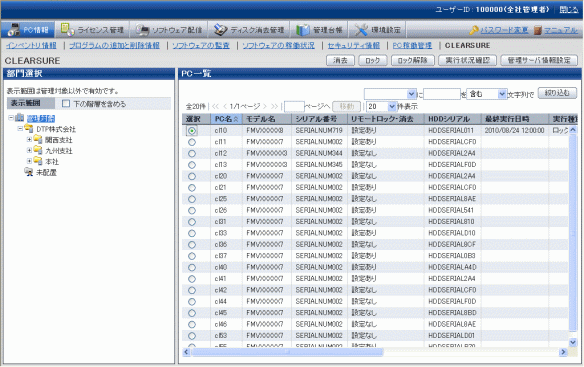
Task: Click horizontal scrollbar right arrow
Action: 563,352
